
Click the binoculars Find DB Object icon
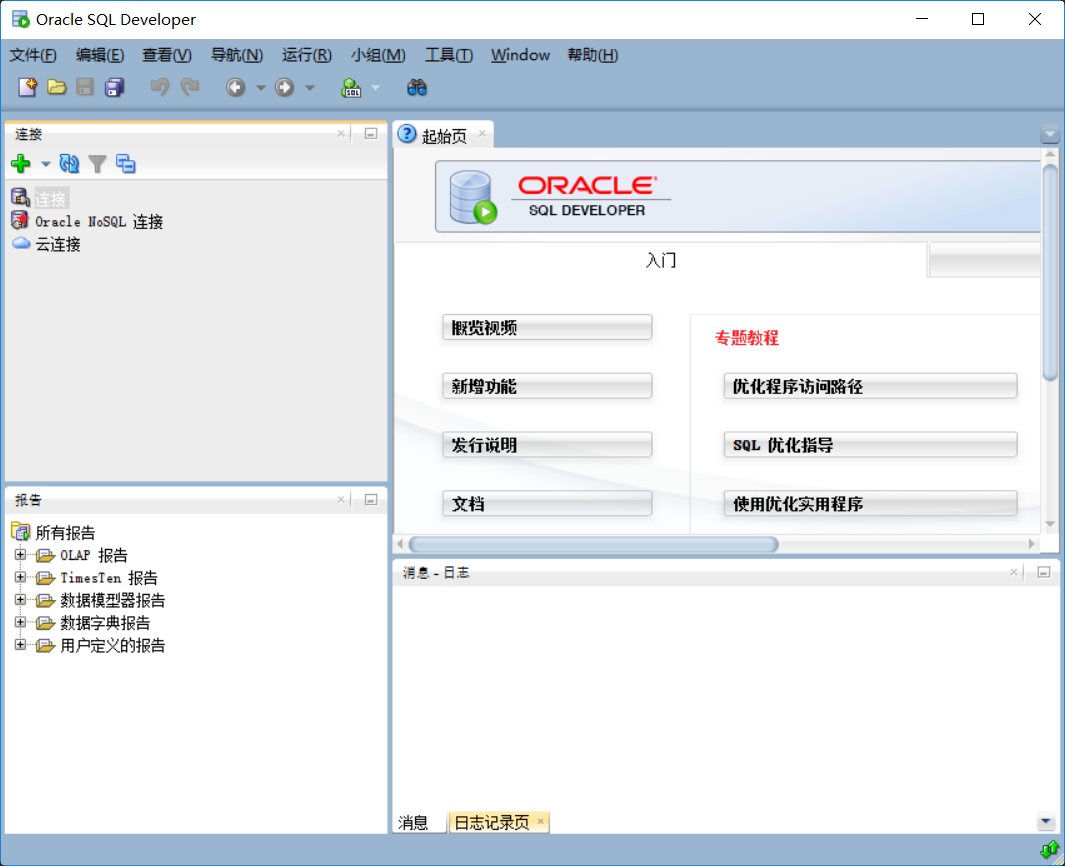pyautogui.click(x=417, y=88)
